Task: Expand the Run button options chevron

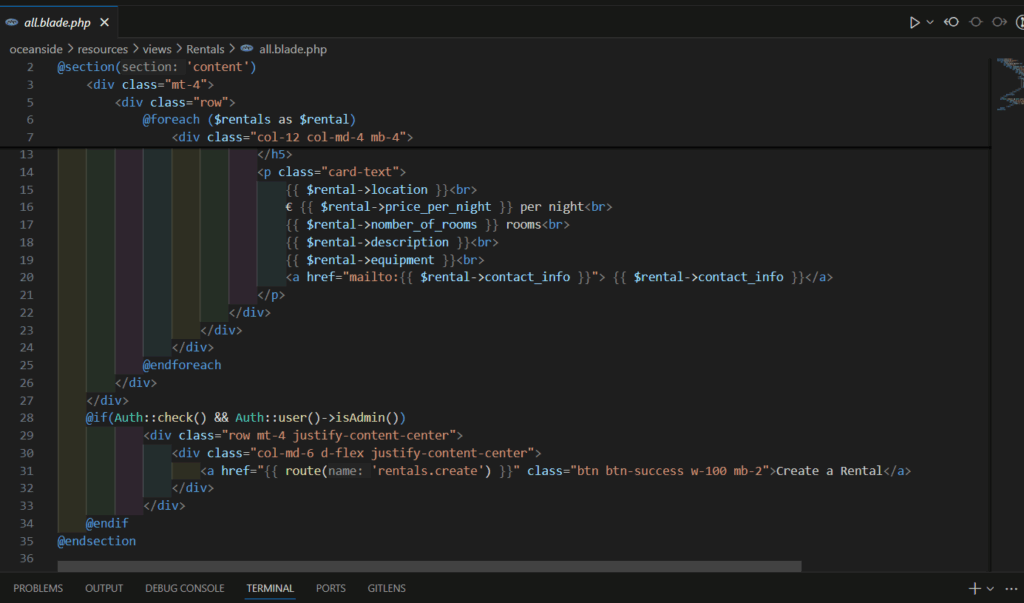Action: point(930,22)
